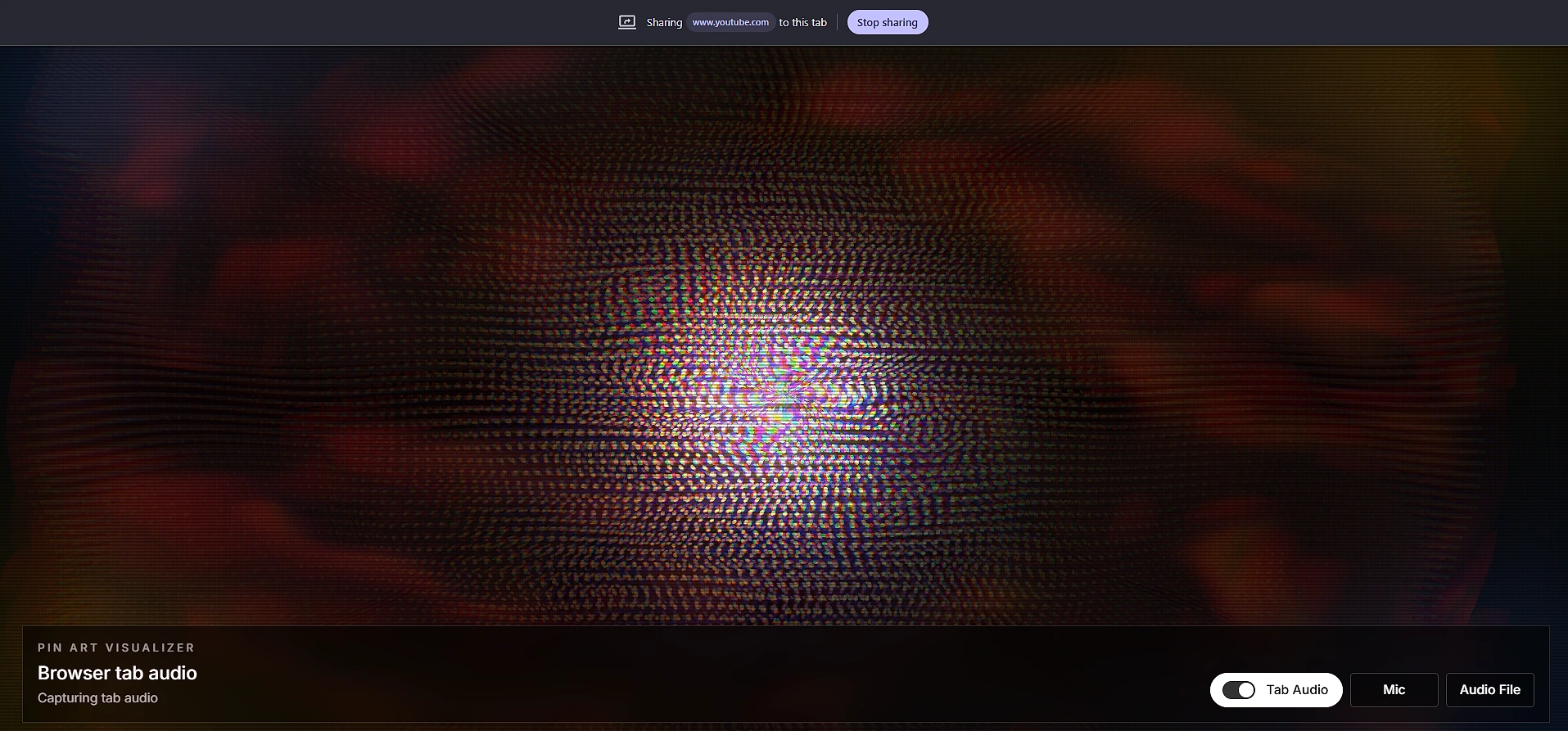The height and width of the screenshot is (731, 1568).
Task: Choose Audio File as the source
Action: 1489,690
